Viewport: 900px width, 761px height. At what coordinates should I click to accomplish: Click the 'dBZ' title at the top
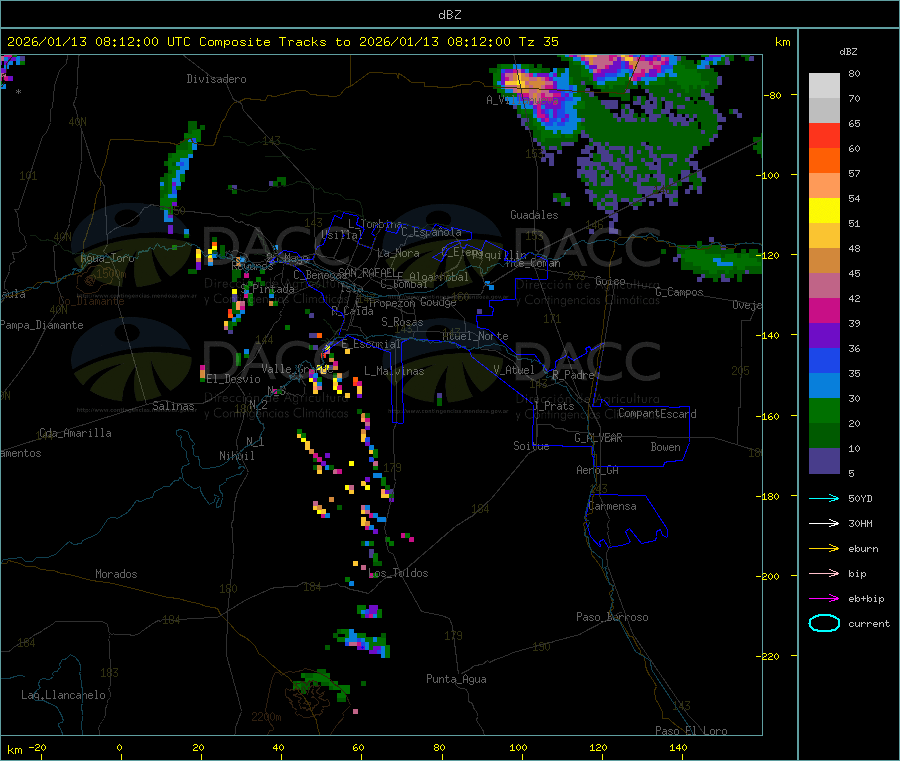(449, 15)
